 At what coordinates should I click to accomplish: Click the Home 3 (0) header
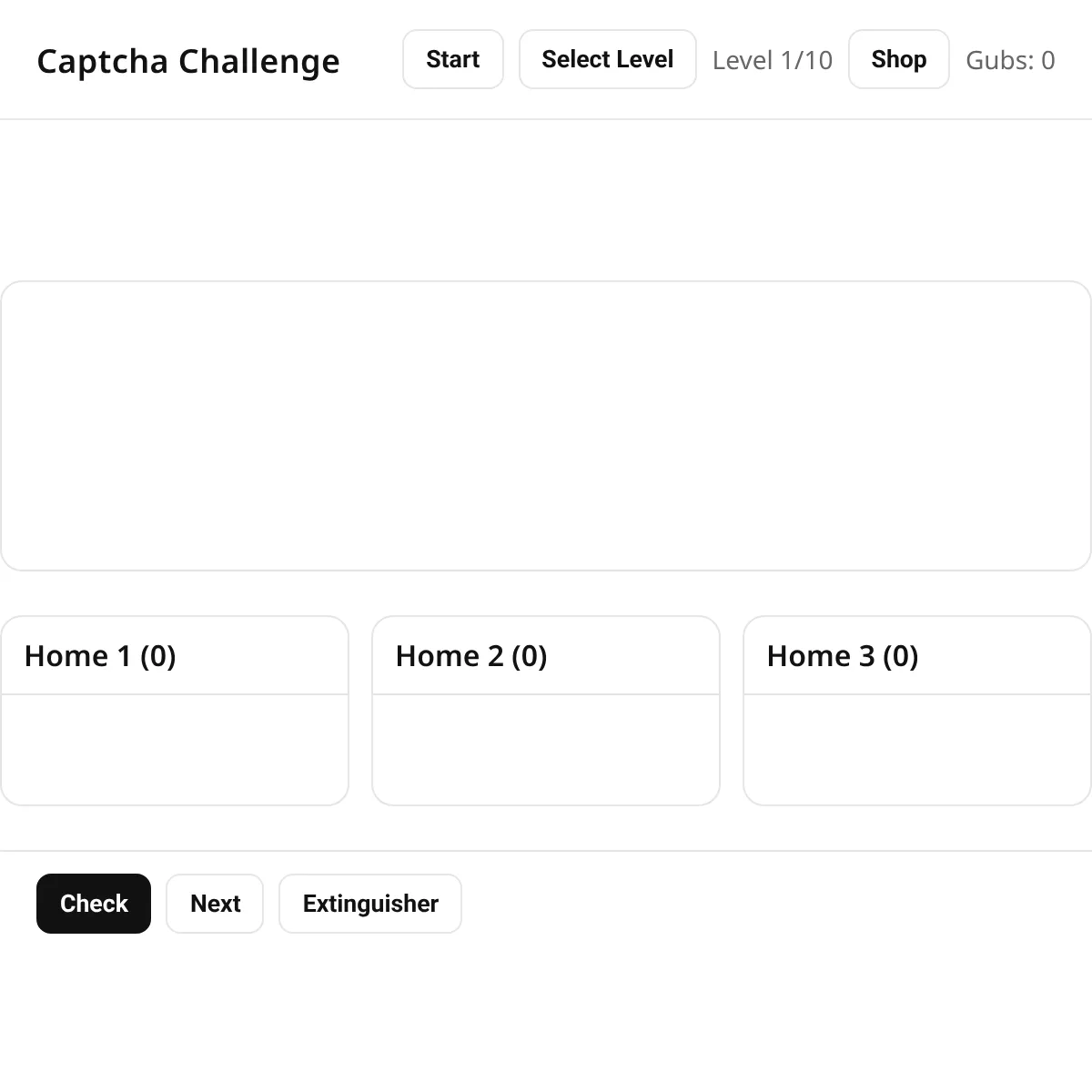(843, 656)
